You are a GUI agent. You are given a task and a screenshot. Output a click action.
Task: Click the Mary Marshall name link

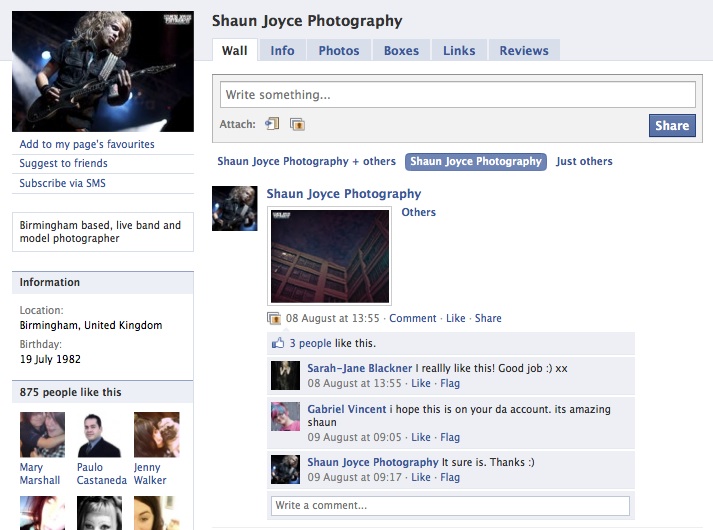pos(40,474)
